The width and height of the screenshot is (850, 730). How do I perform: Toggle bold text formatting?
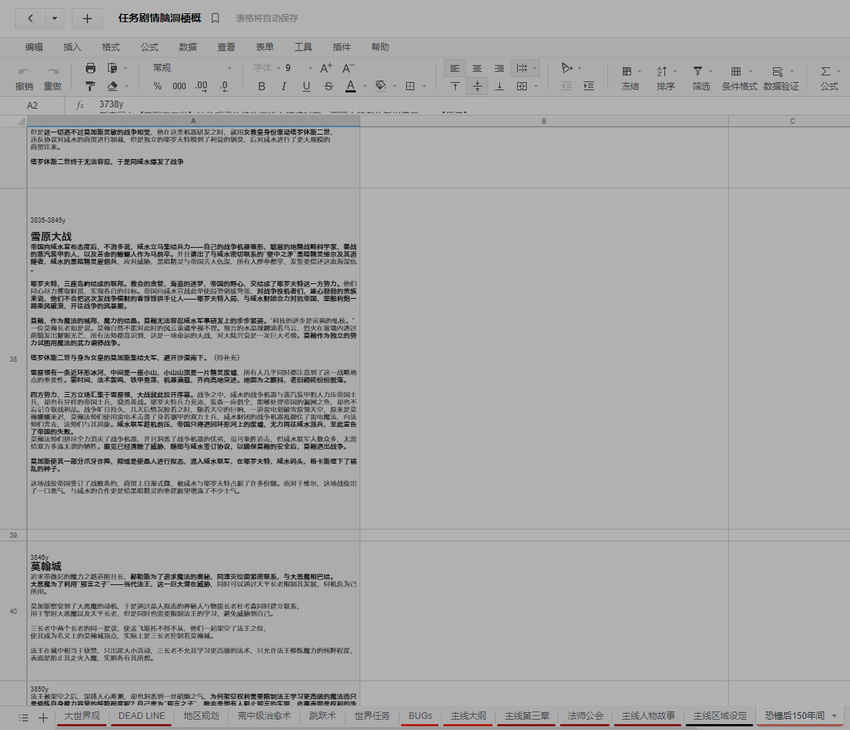pyautogui.click(x=261, y=86)
